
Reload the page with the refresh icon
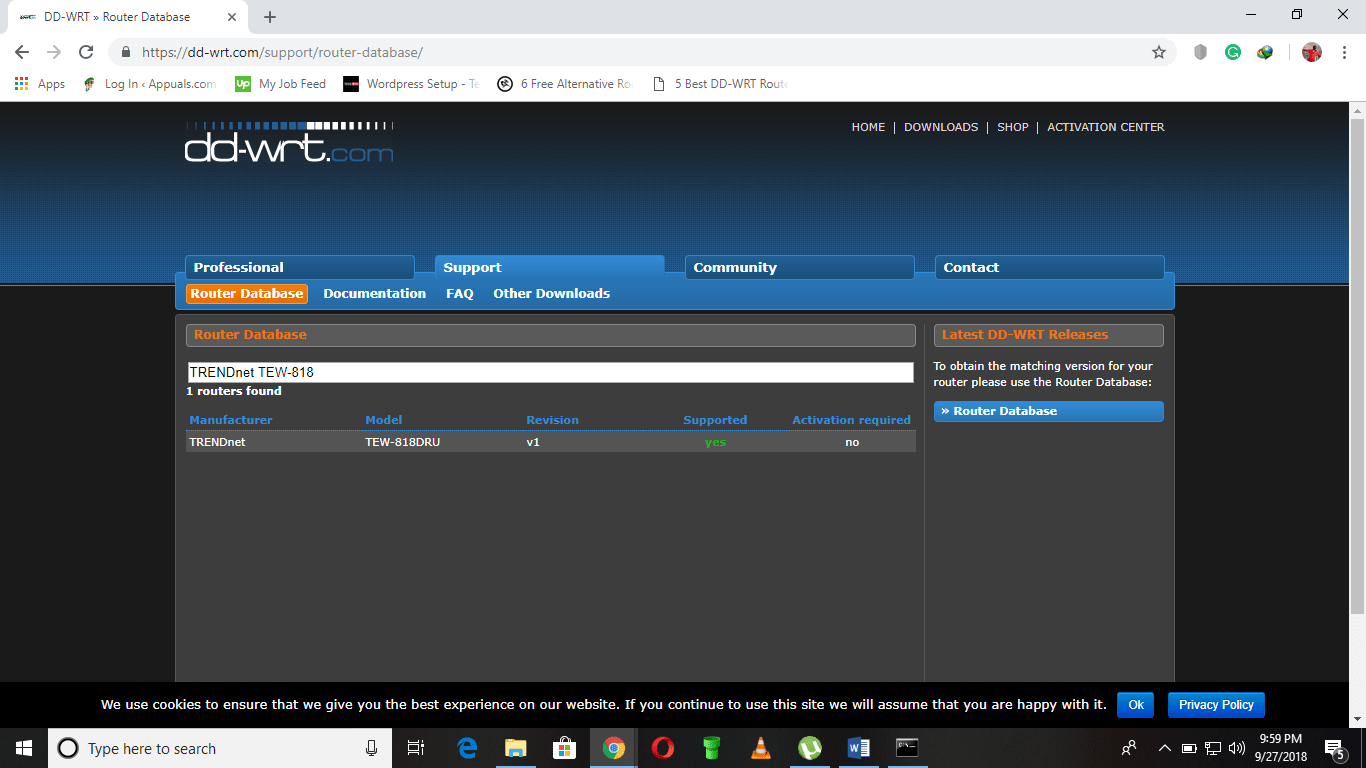(x=86, y=52)
